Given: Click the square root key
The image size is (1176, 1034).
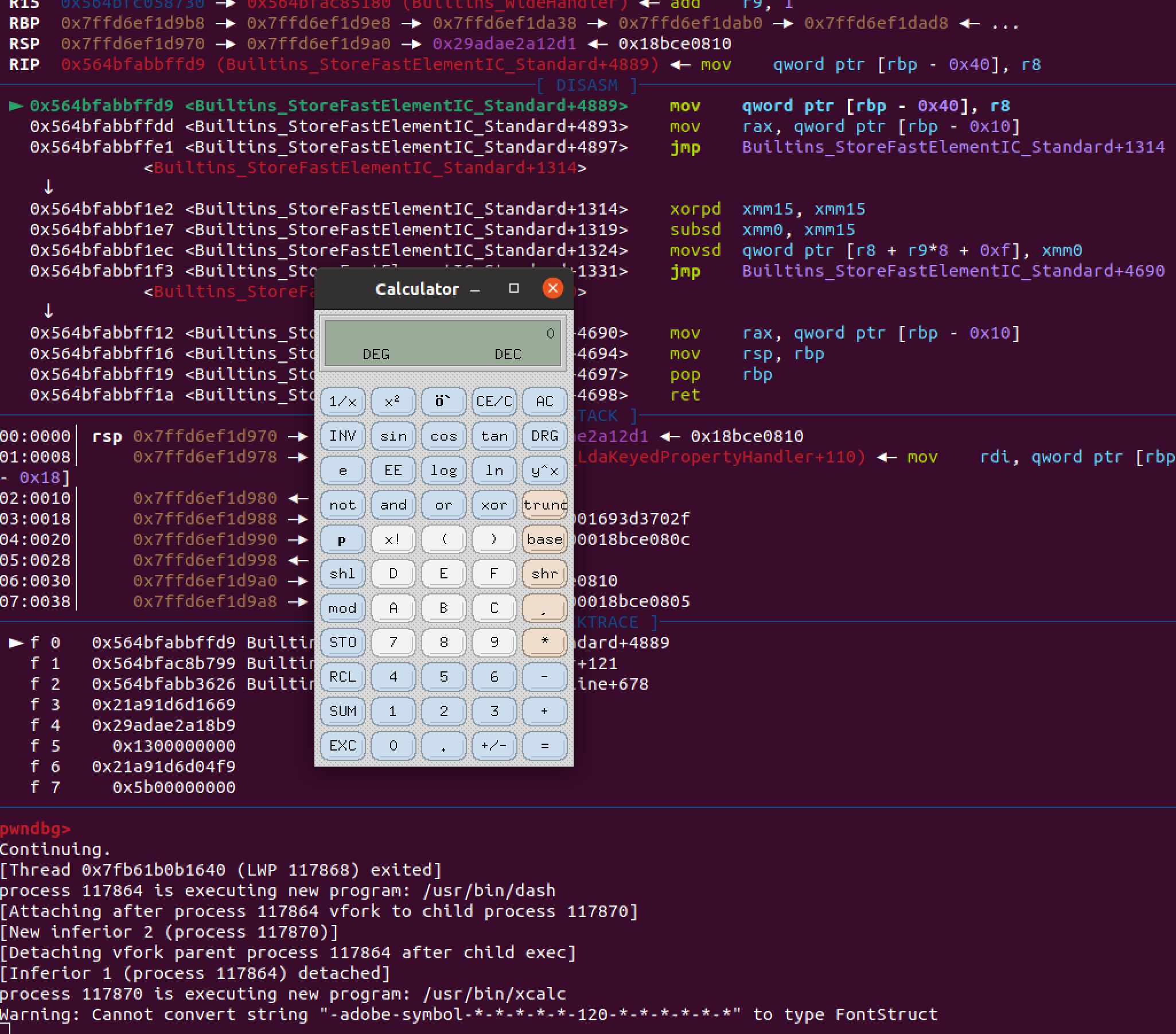Looking at the screenshot, I should 443,401.
